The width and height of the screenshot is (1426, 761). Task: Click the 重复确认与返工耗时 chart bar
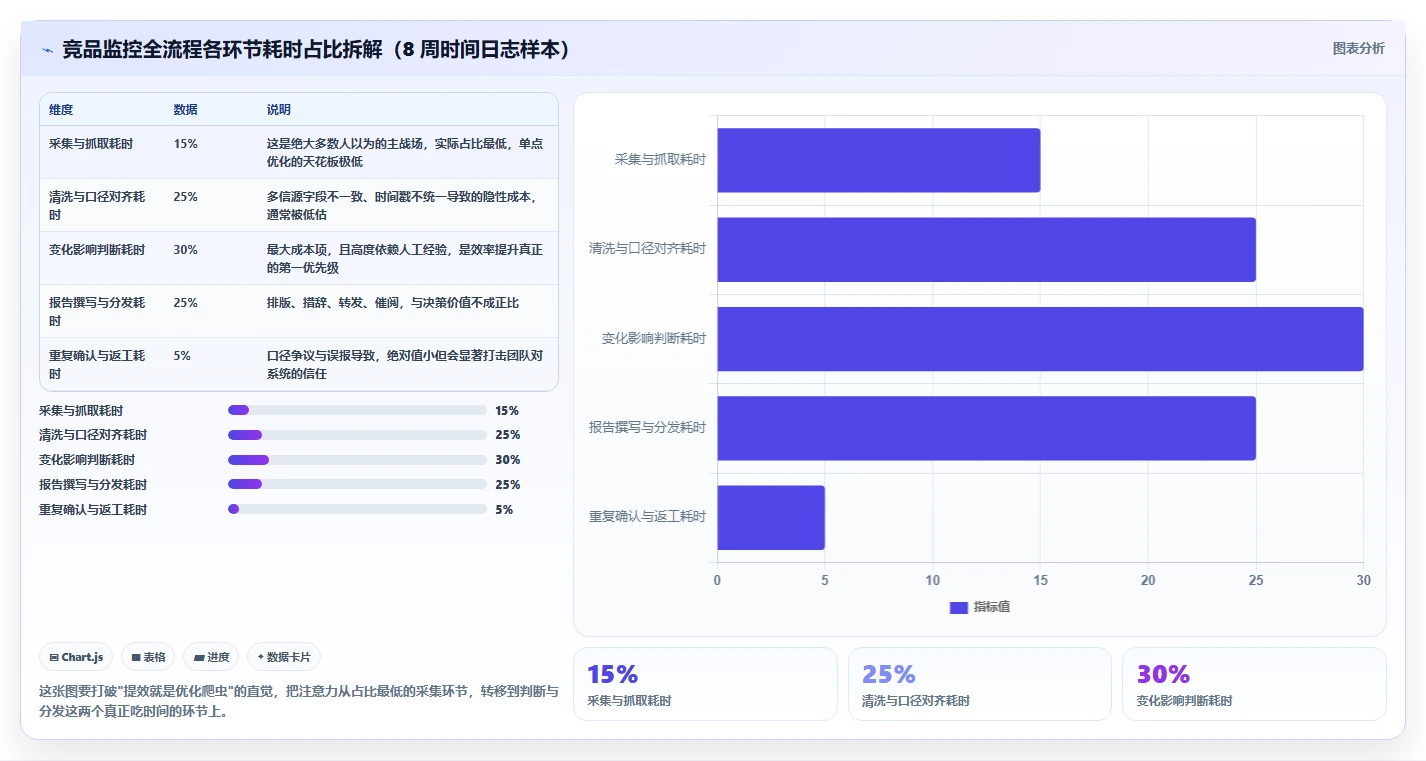[771, 517]
